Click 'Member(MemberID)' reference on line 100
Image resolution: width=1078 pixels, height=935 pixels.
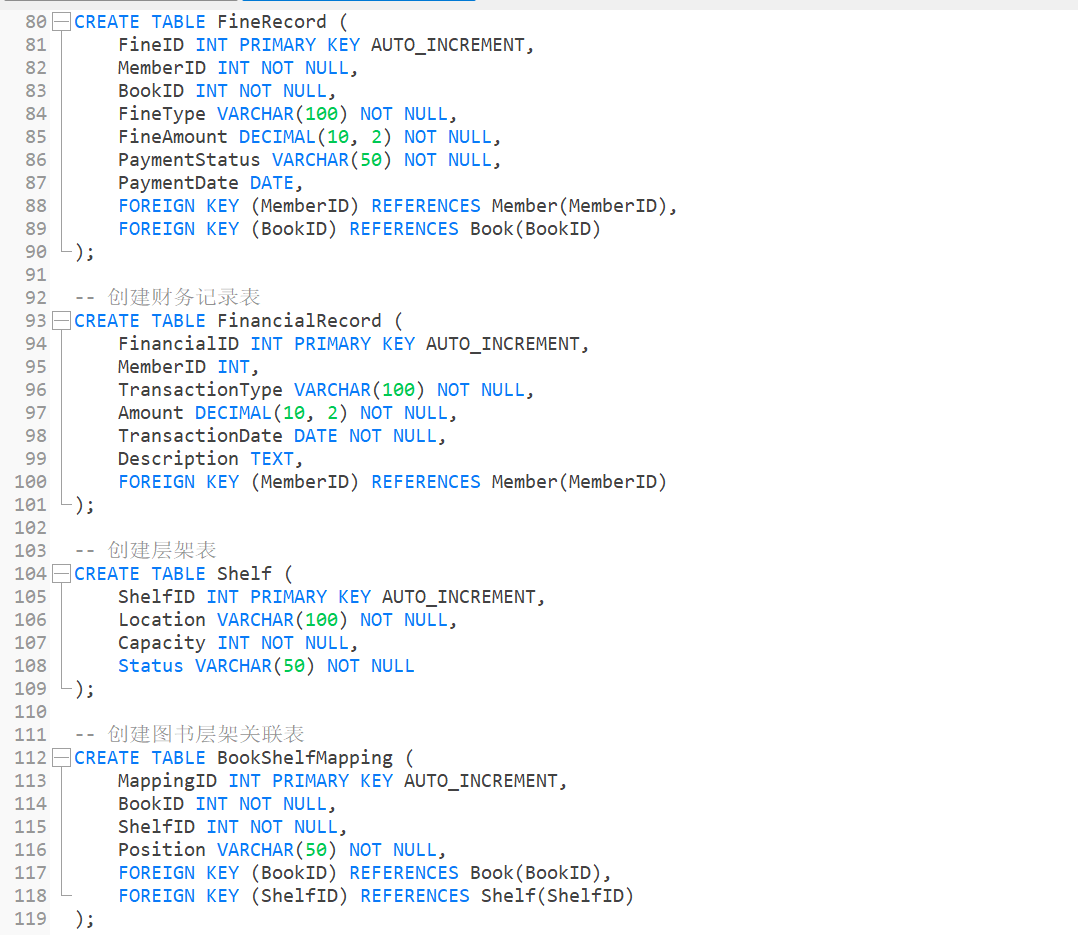coord(579,482)
